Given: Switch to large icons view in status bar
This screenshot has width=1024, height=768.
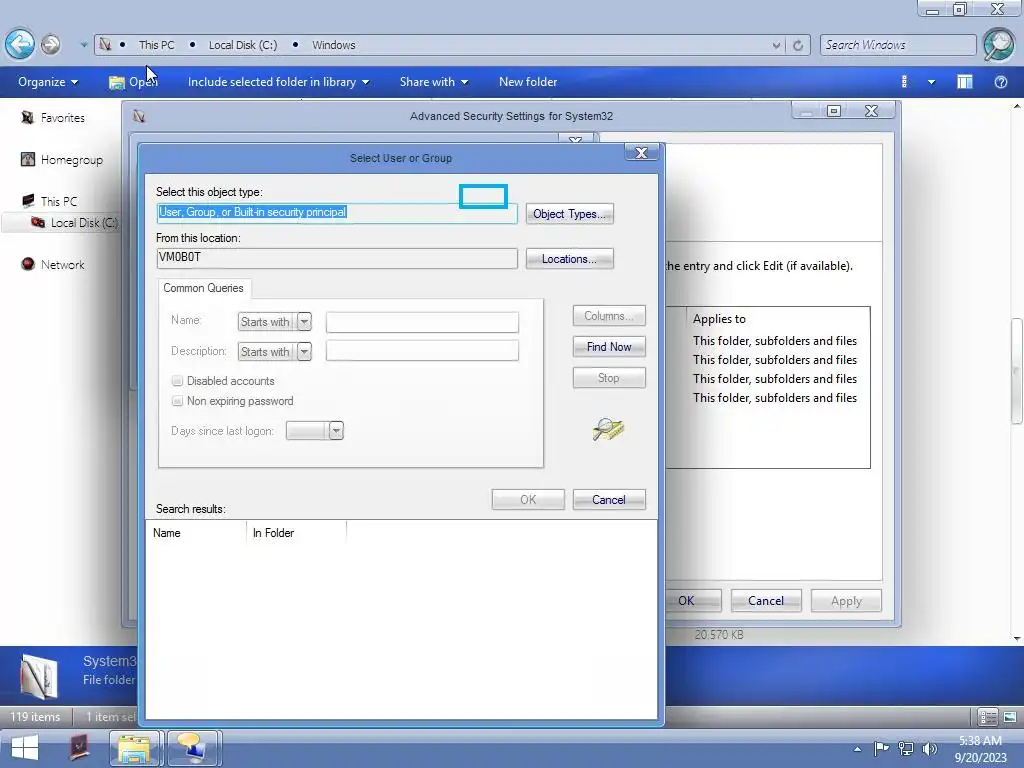Looking at the screenshot, I should [x=1010, y=717].
